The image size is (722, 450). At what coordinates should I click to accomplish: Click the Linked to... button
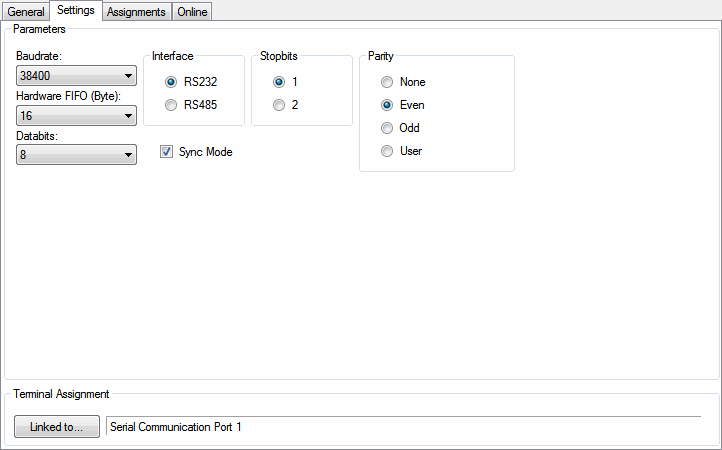coord(57,427)
